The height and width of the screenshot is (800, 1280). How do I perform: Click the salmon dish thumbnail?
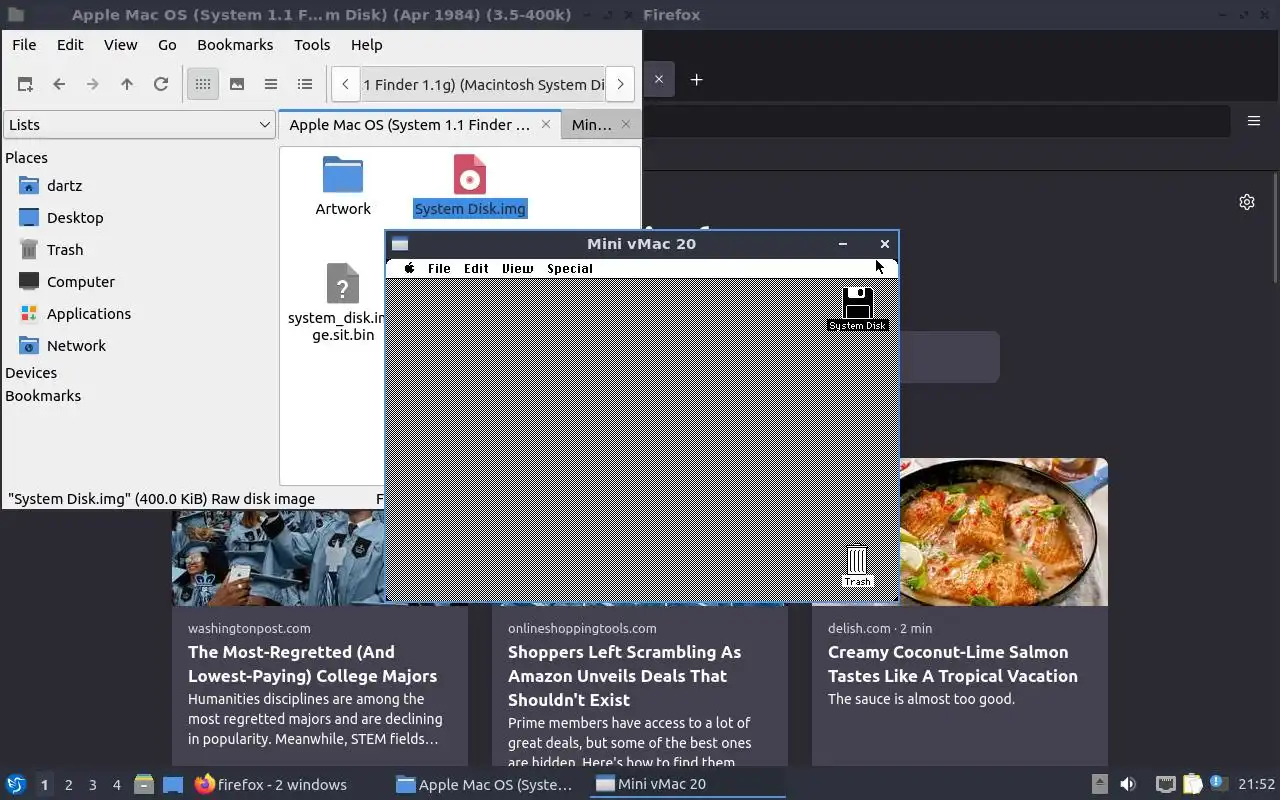pos(1004,532)
